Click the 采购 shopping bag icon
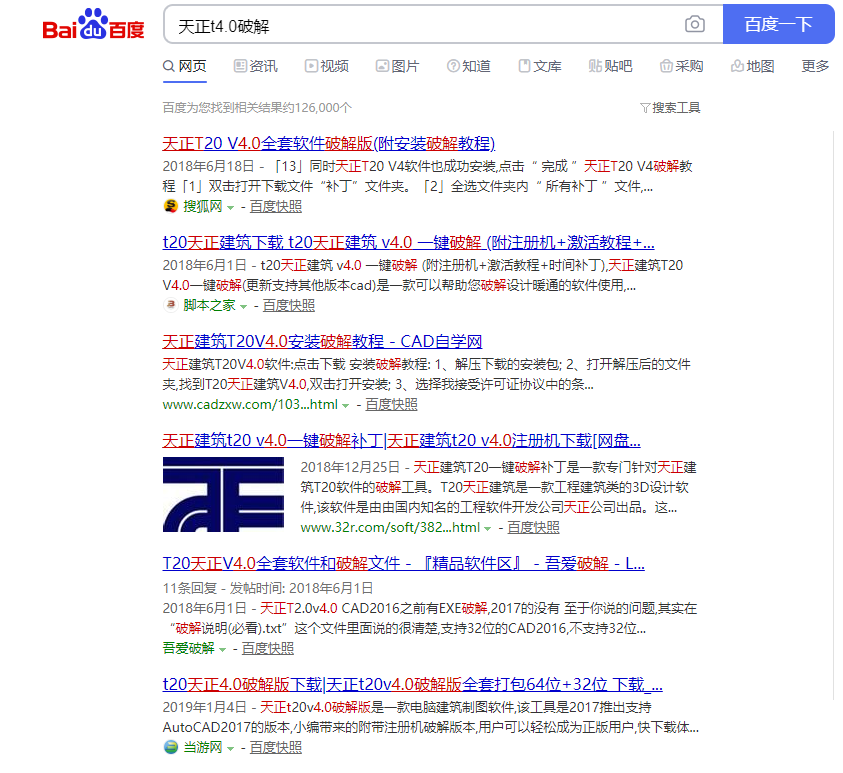This screenshot has width=843, height=773. (666, 66)
